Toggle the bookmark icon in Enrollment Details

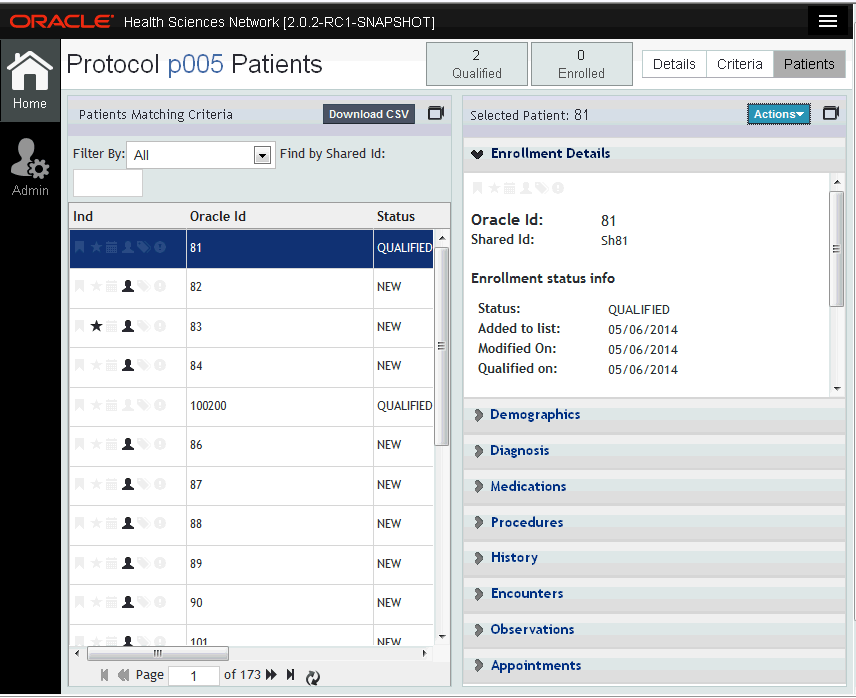click(x=477, y=188)
